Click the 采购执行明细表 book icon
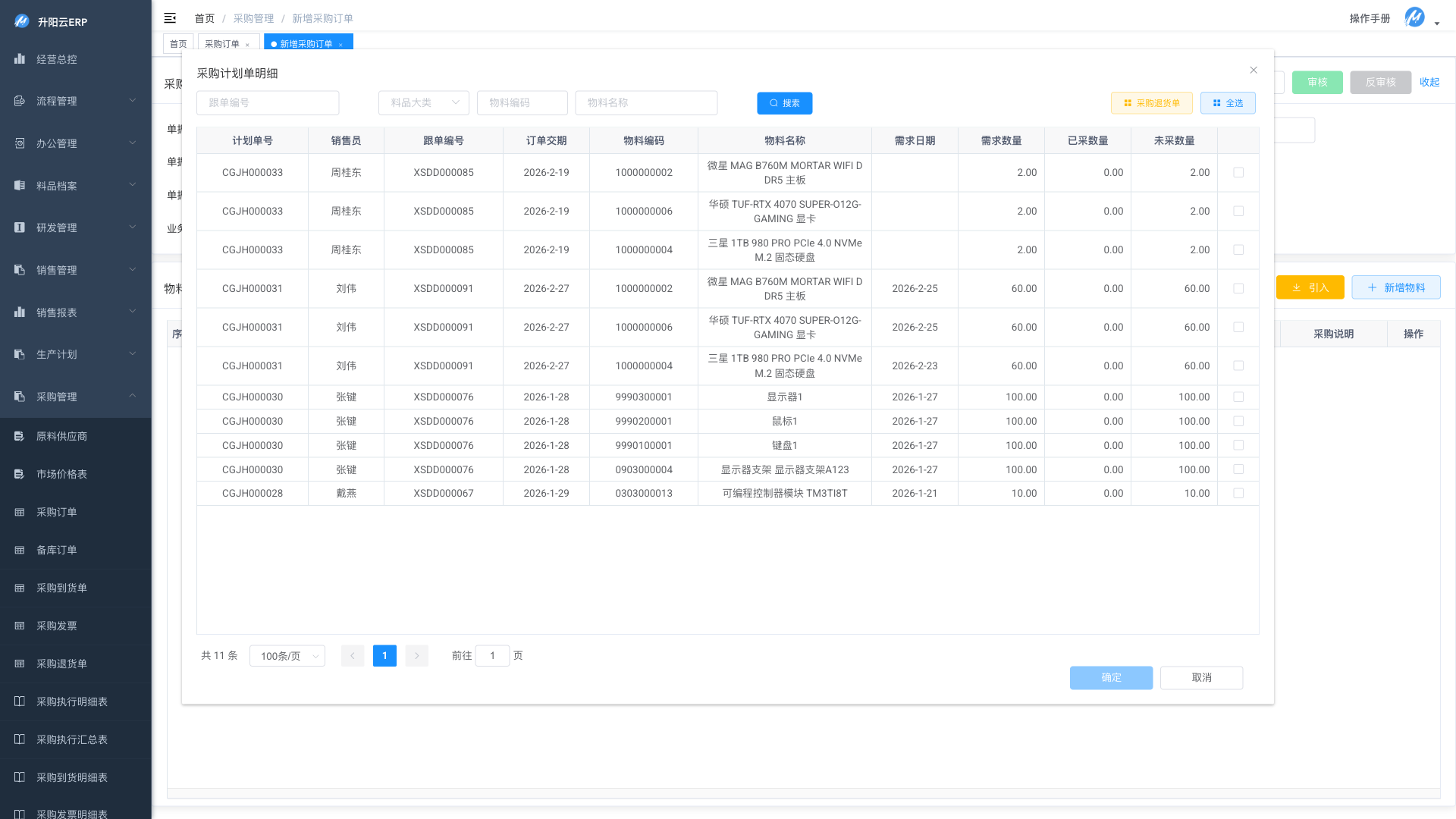The image size is (1456, 819). tap(20, 701)
